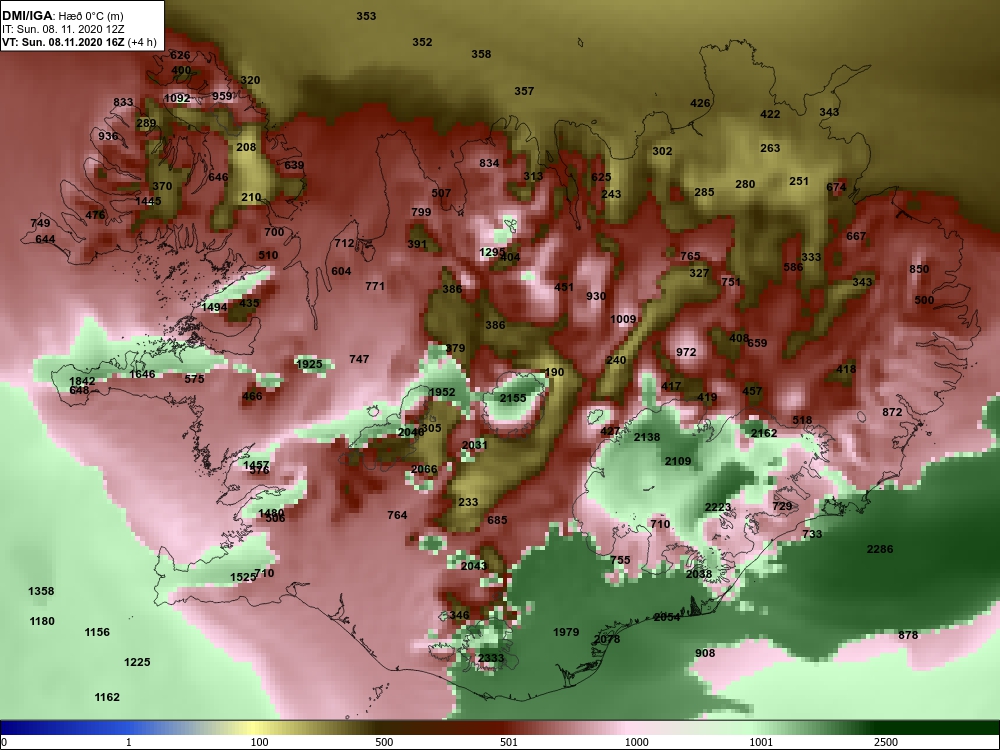Screen dimensions: 1000x750
Task: Click the map value 972
Action: (686, 352)
